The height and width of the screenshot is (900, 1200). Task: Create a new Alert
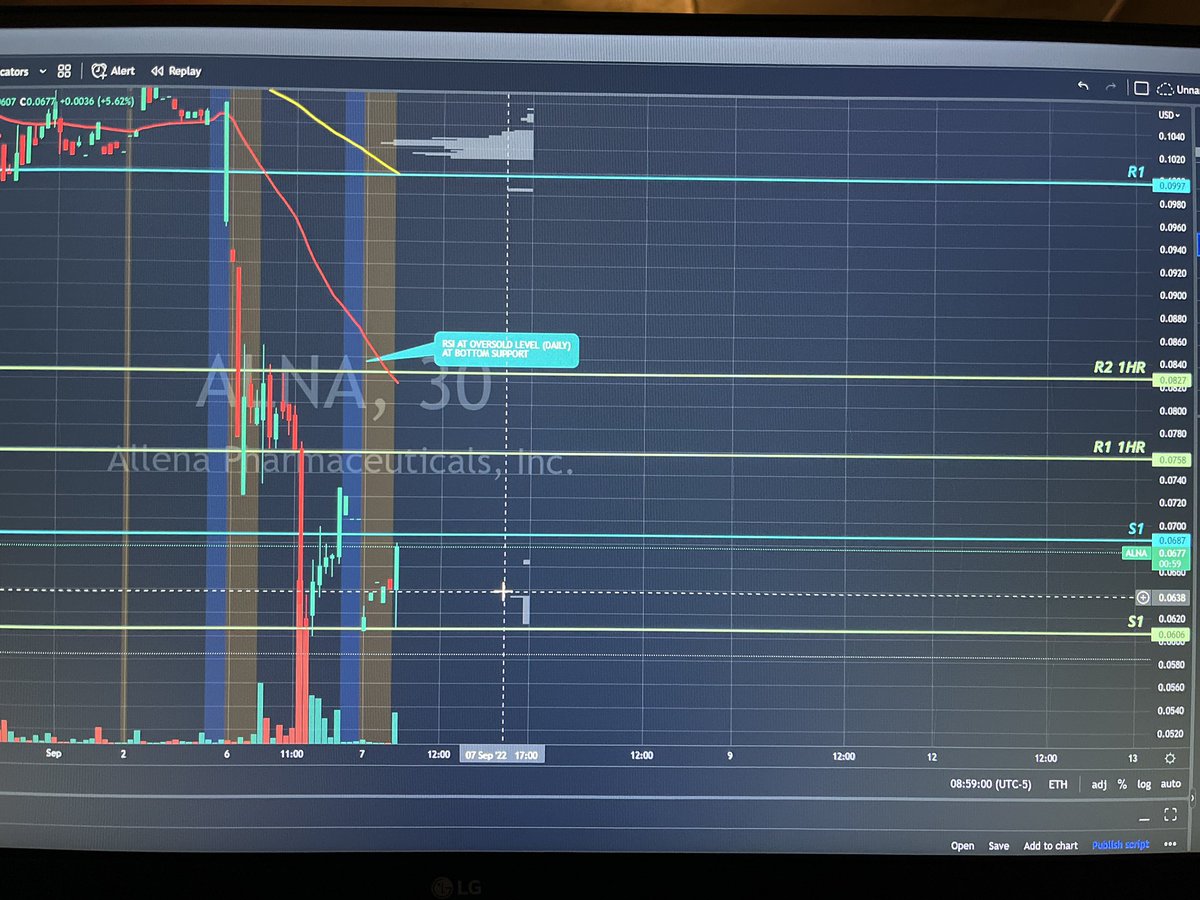113,72
